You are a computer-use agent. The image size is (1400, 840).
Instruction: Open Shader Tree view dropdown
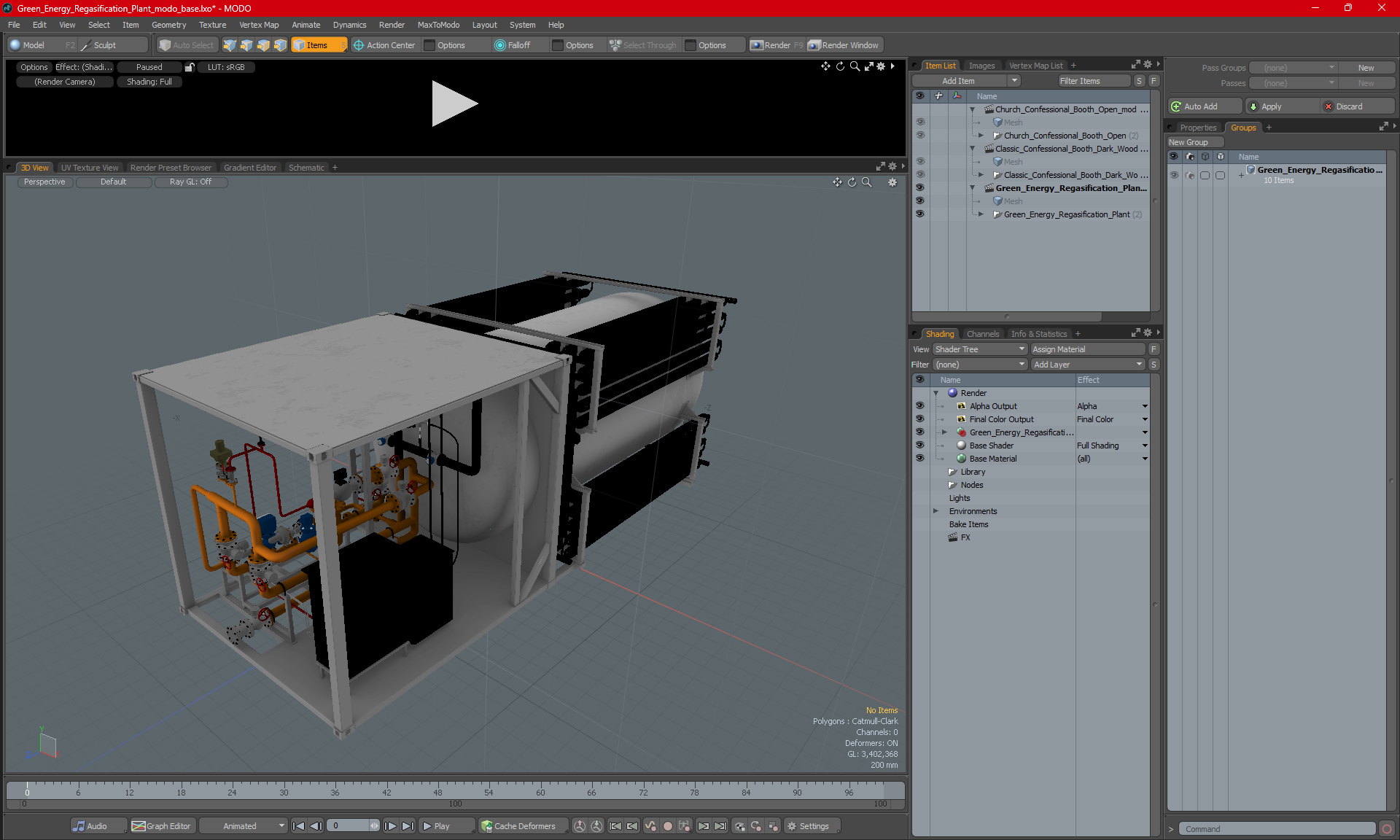tap(980, 349)
